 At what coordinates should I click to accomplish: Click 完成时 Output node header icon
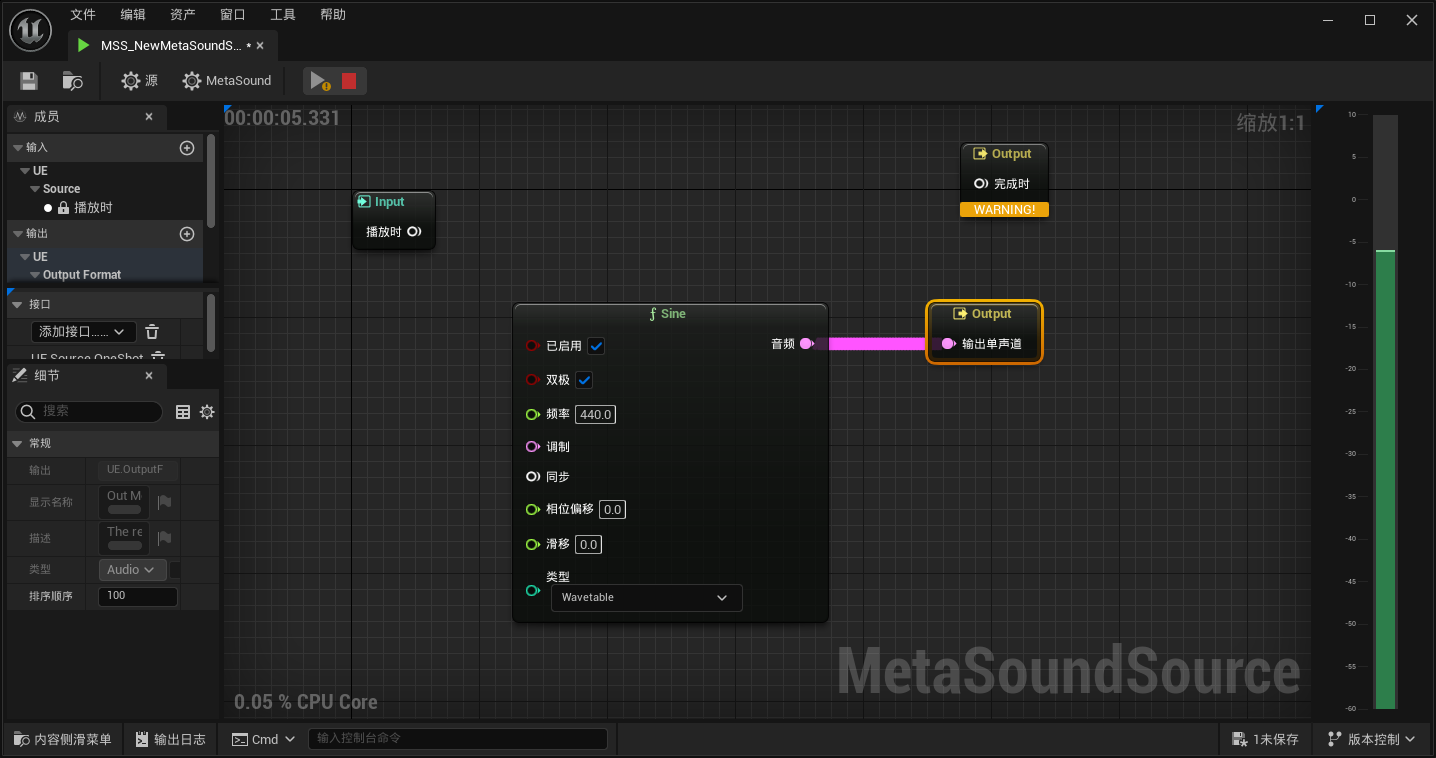[x=980, y=154]
